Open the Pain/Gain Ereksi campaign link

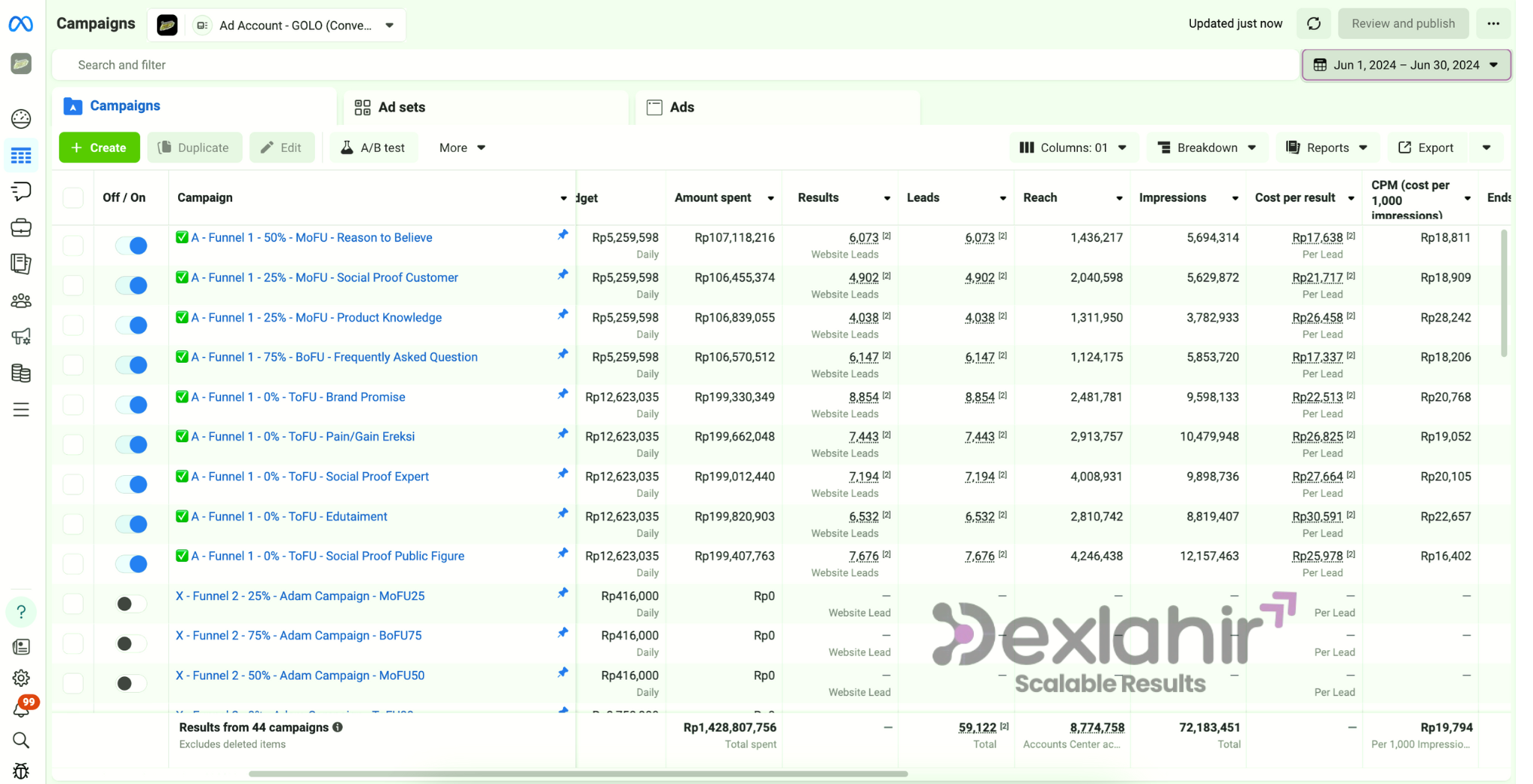[x=302, y=437]
